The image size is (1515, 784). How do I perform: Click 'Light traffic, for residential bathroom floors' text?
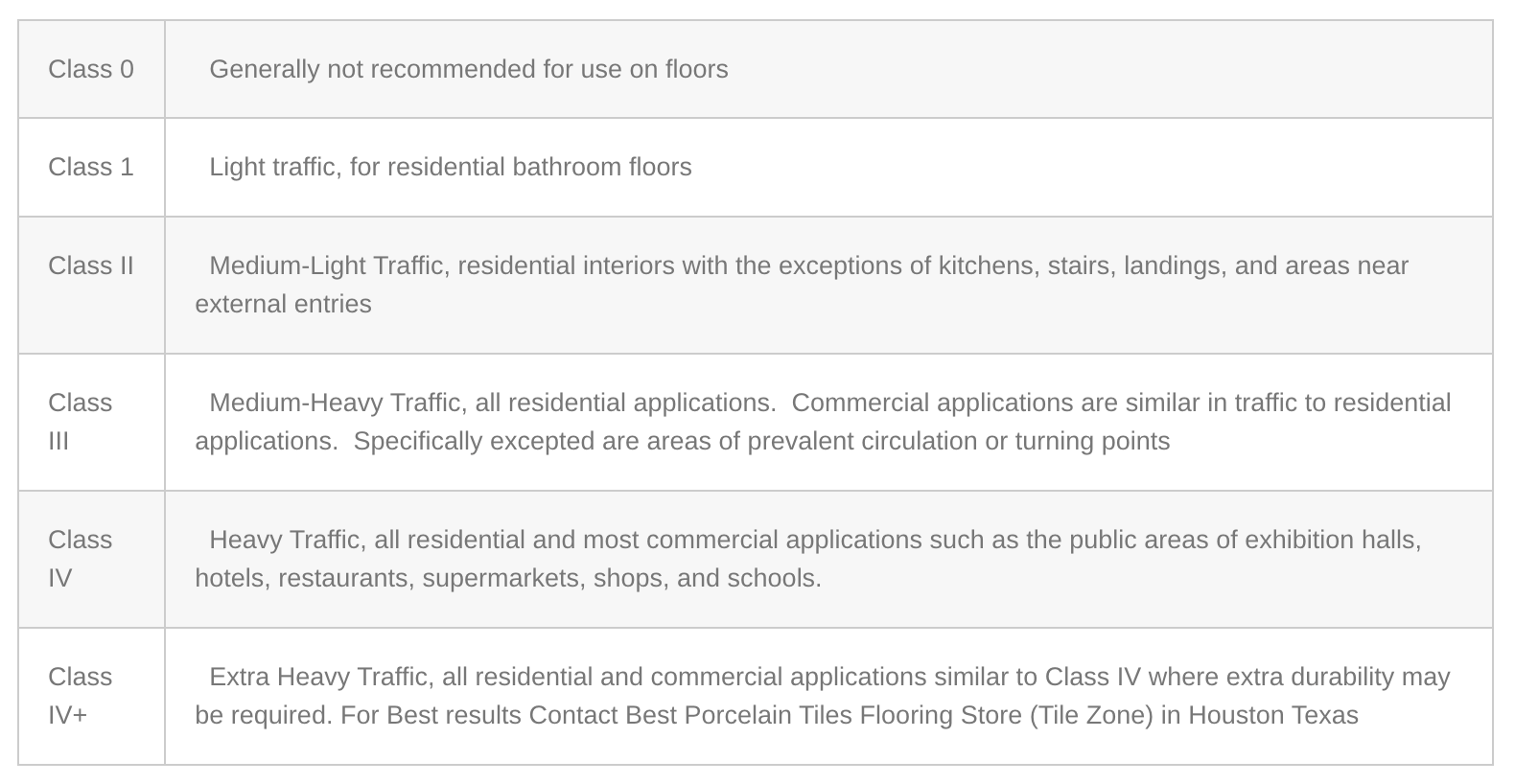tap(450, 168)
